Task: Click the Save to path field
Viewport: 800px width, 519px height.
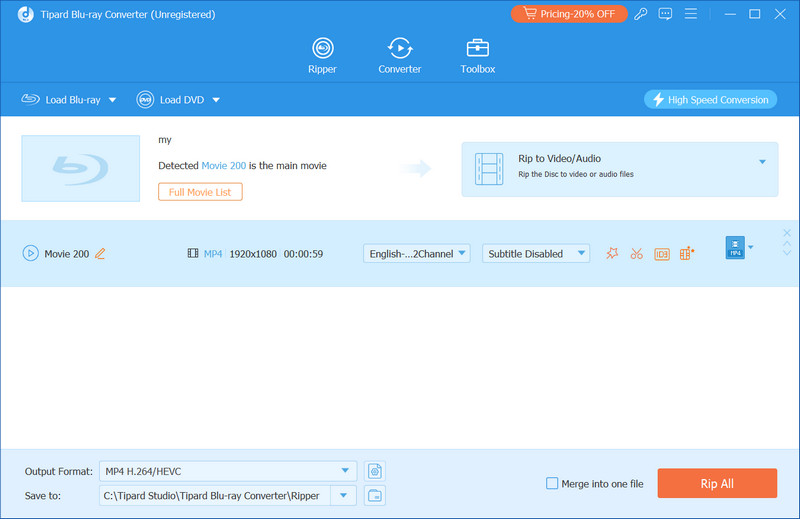Action: click(215, 496)
